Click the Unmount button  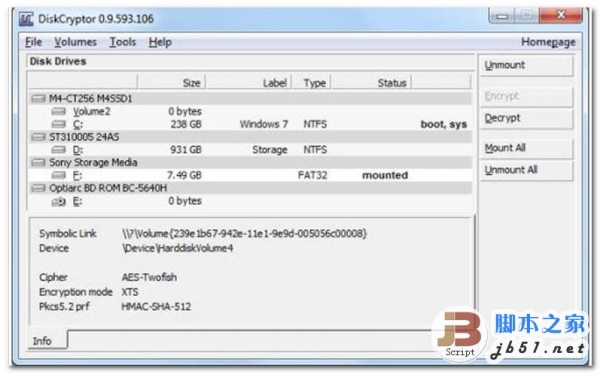[x=526, y=65]
